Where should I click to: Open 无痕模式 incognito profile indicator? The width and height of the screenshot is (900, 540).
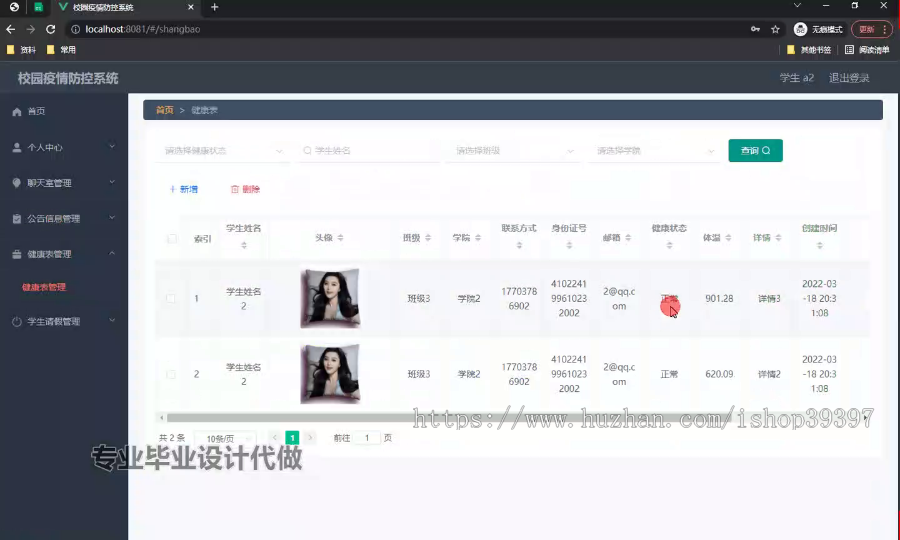coord(818,29)
